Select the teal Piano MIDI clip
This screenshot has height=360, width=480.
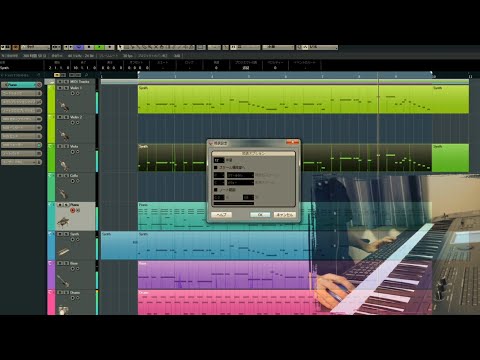[173, 216]
